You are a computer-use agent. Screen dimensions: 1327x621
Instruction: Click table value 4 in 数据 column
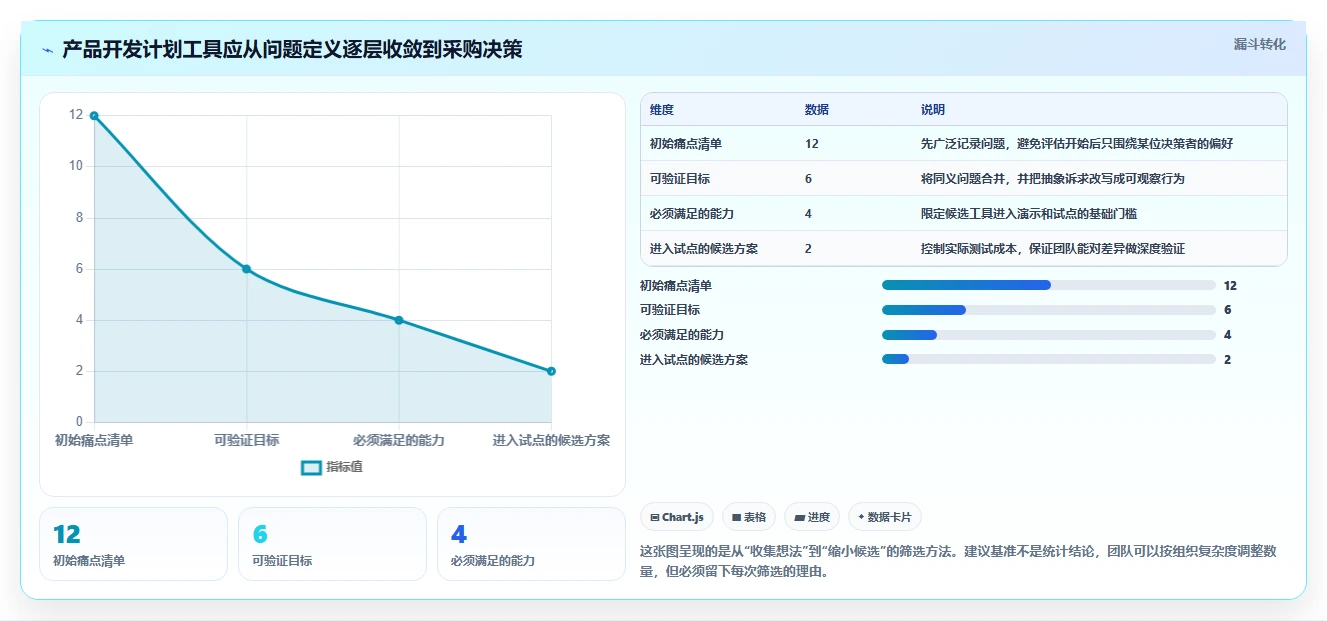pos(808,214)
